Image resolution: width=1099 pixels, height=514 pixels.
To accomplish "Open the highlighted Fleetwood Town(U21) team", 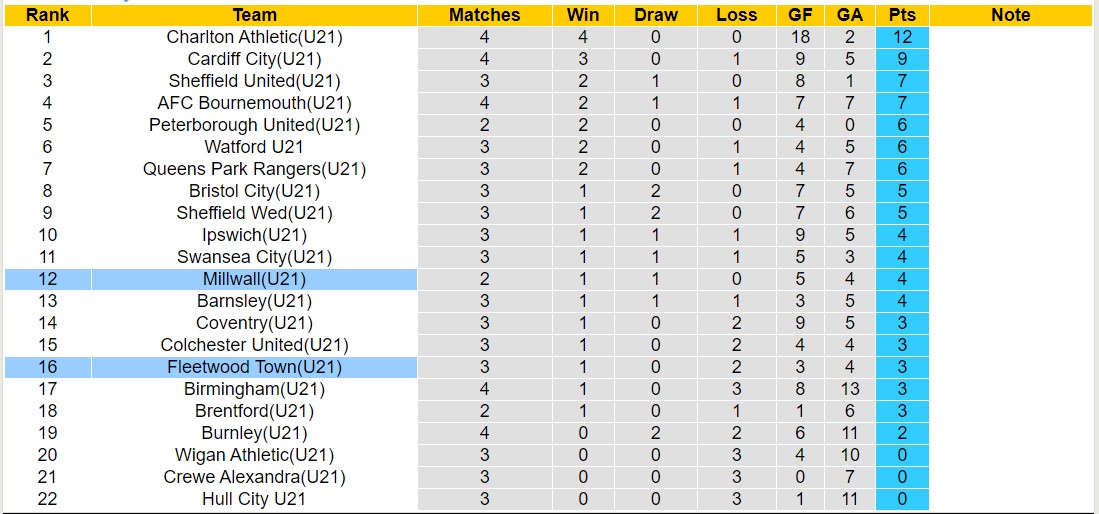I will tap(254, 367).
